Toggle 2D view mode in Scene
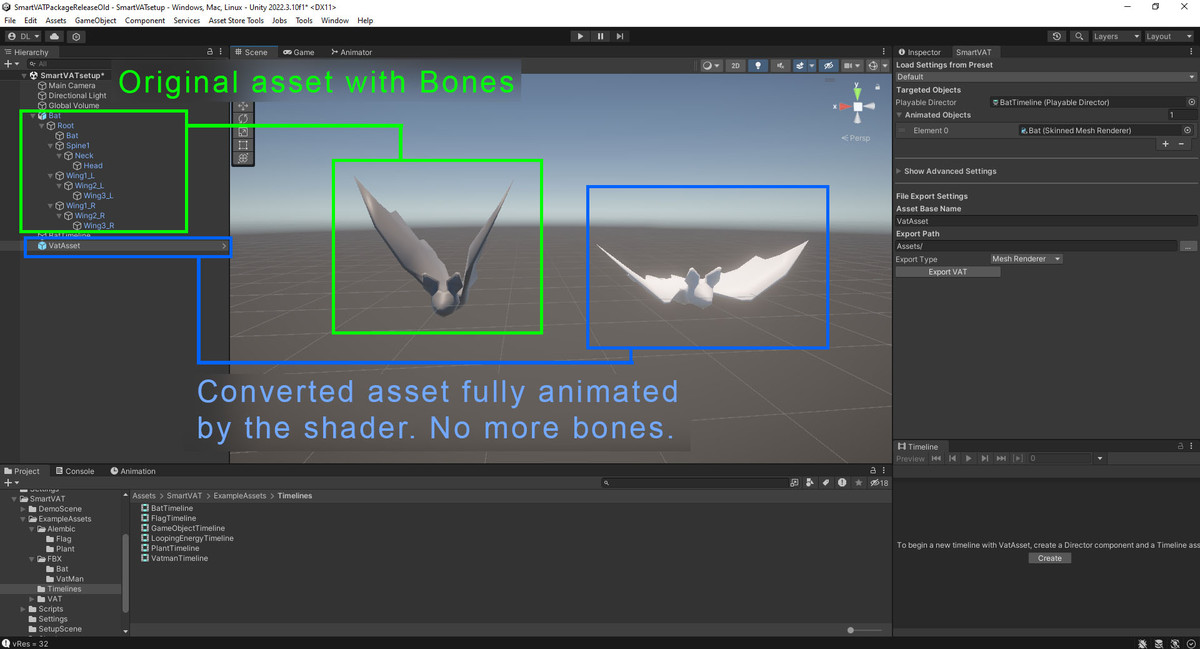This screenshot has width=1200, height=649. pos(736,66)
